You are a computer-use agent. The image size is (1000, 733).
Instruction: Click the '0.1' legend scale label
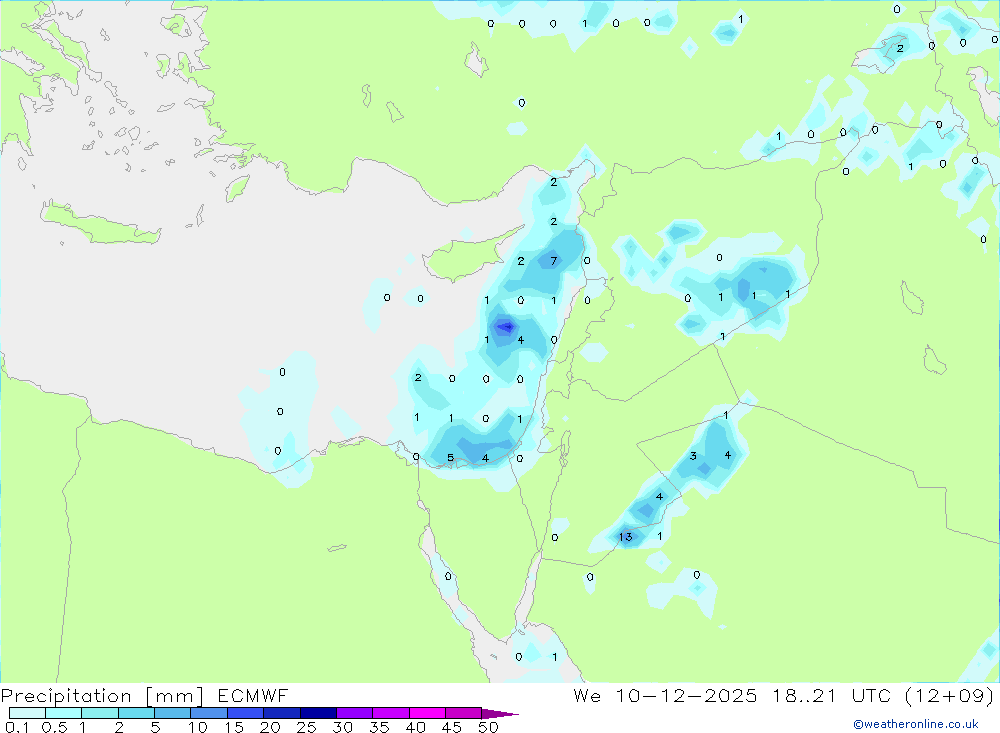[17, 727]
